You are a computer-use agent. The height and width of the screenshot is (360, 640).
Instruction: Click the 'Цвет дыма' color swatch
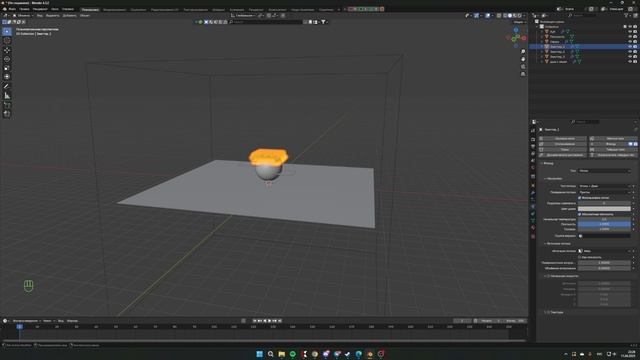click(x=604, y=209)
